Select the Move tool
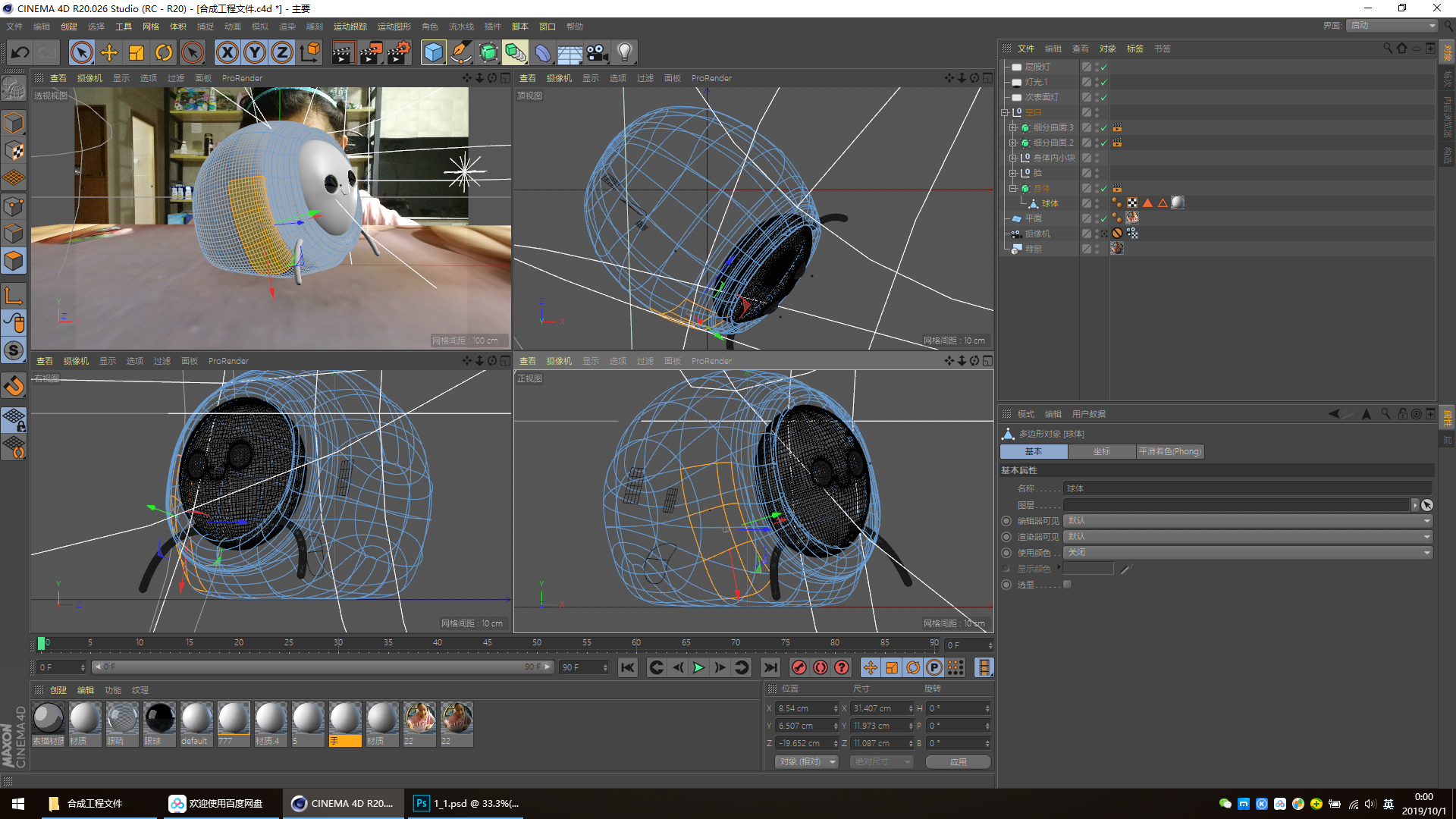The height and width of the screenshot is (819, 1456). coord(109,52)
